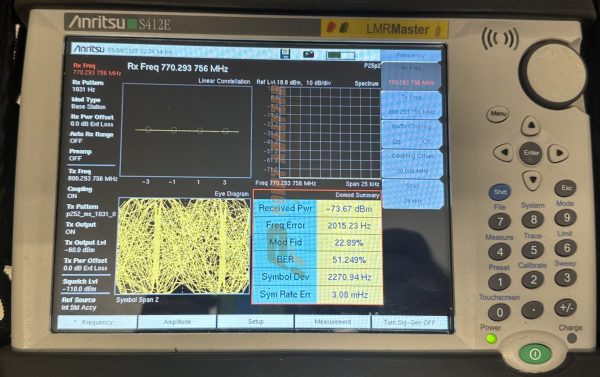The image size is (600, 377).
Task: Click keypad 5 (Trace)
Action: (x=533, y=250)
